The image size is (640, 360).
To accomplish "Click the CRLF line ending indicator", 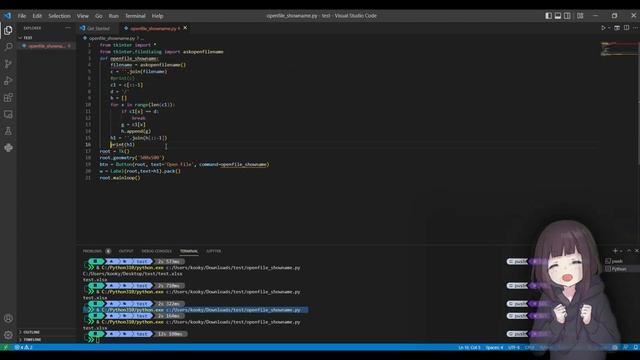I will click(x=529, y=347).
